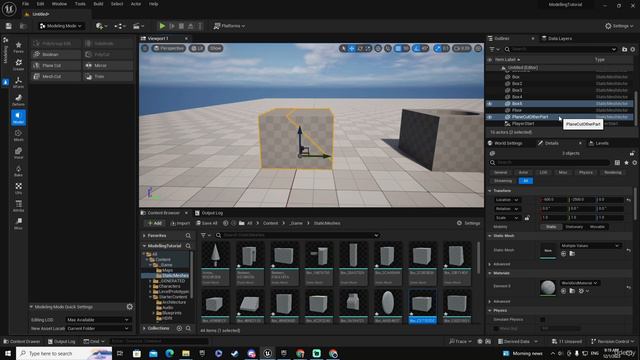This screenshot has width=640, height=360.
Task: Open the Edit menu
Action: click(x=40, y=4)
